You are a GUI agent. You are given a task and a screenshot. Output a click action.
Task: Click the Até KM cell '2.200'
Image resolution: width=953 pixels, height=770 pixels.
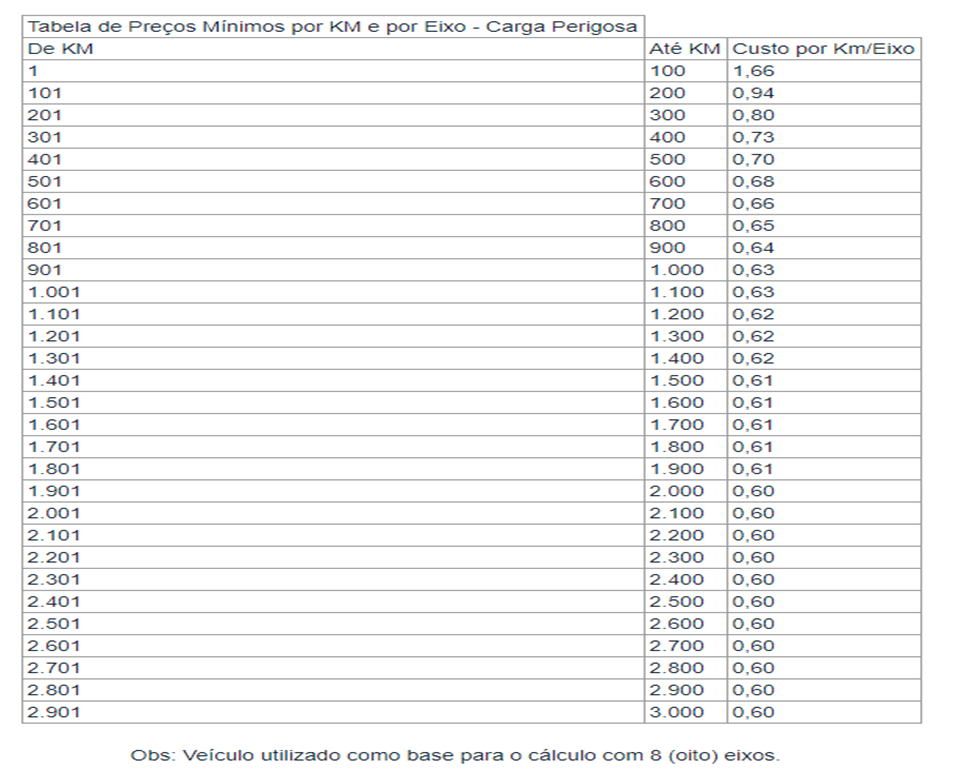(x=686, y=535)
